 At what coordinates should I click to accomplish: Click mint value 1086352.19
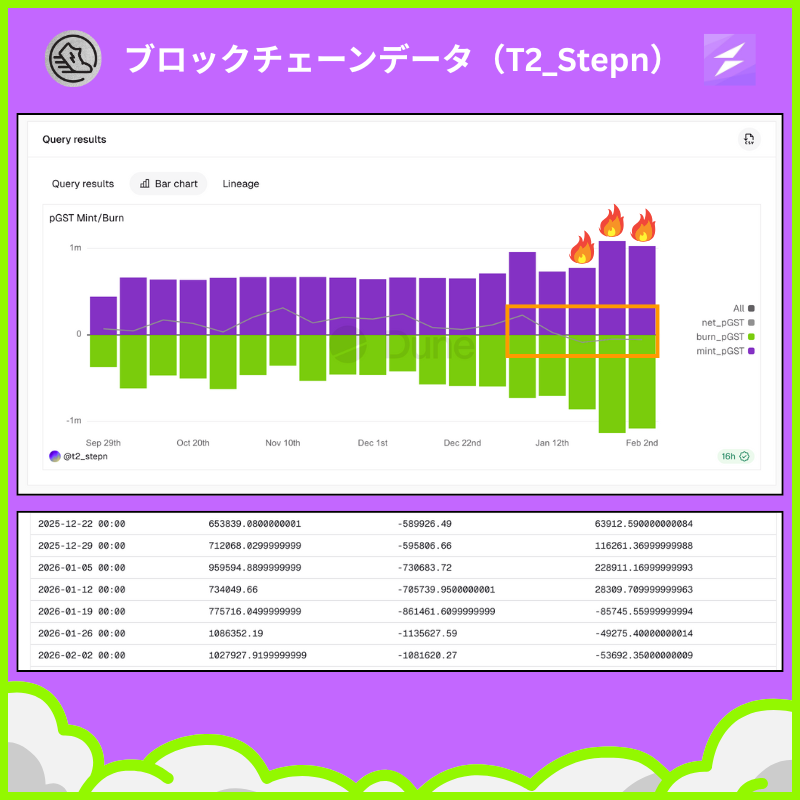(x=236, y=634)
